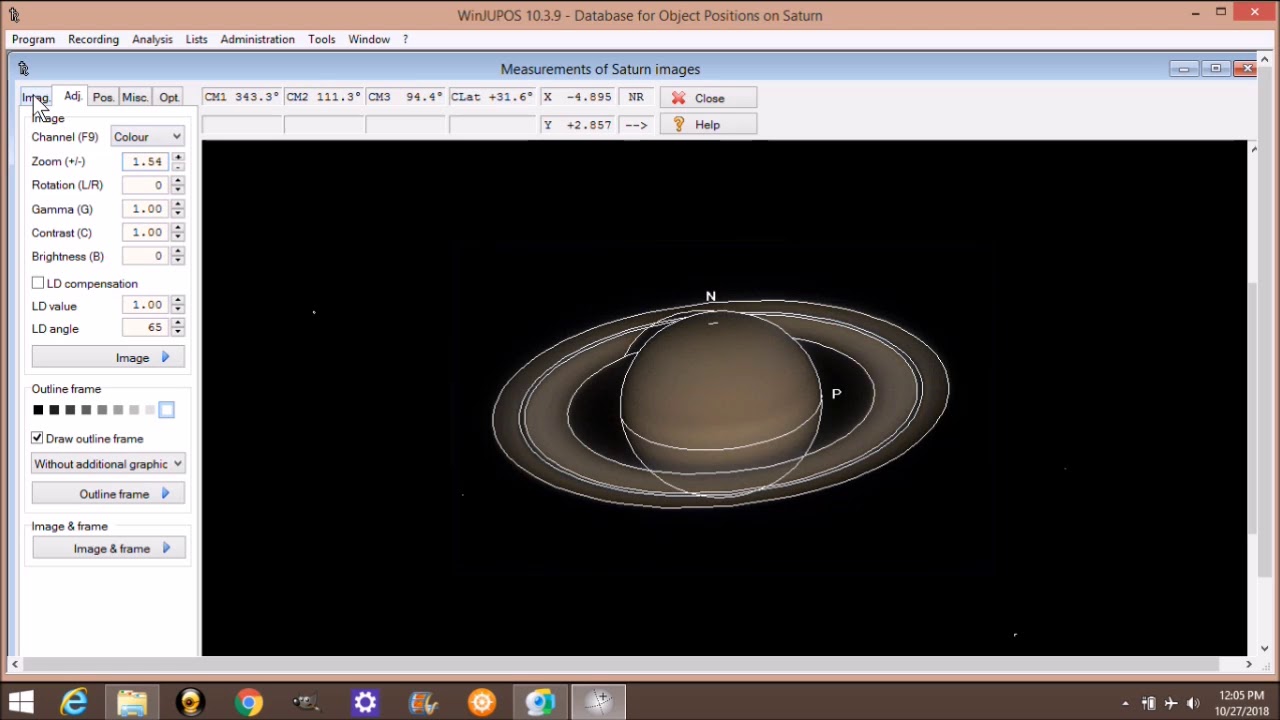The width and height of the screenshot is (1280, 720).
Task: Click the Image apply button
Action: coord(108,357)
